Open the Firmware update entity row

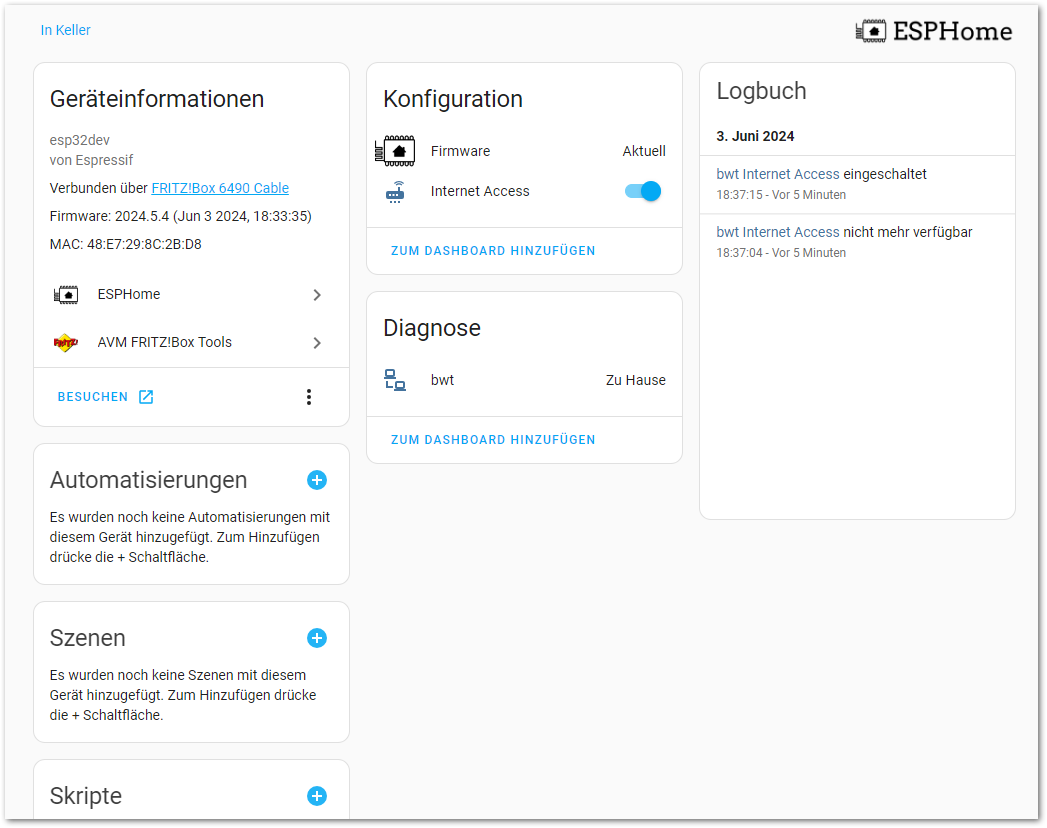(x=525, y=152)
